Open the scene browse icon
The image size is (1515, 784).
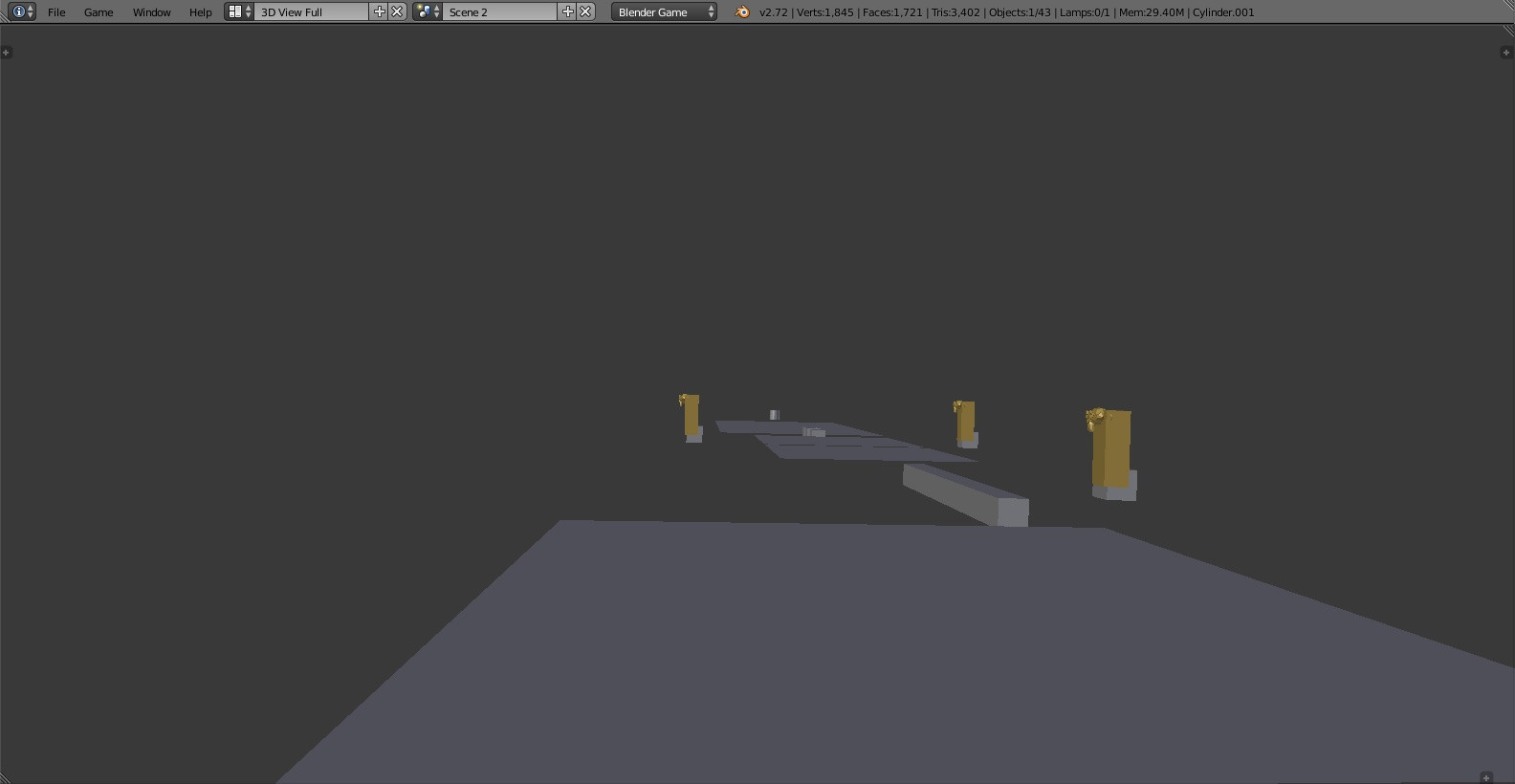pyautogui.click(x=428, y=11)
